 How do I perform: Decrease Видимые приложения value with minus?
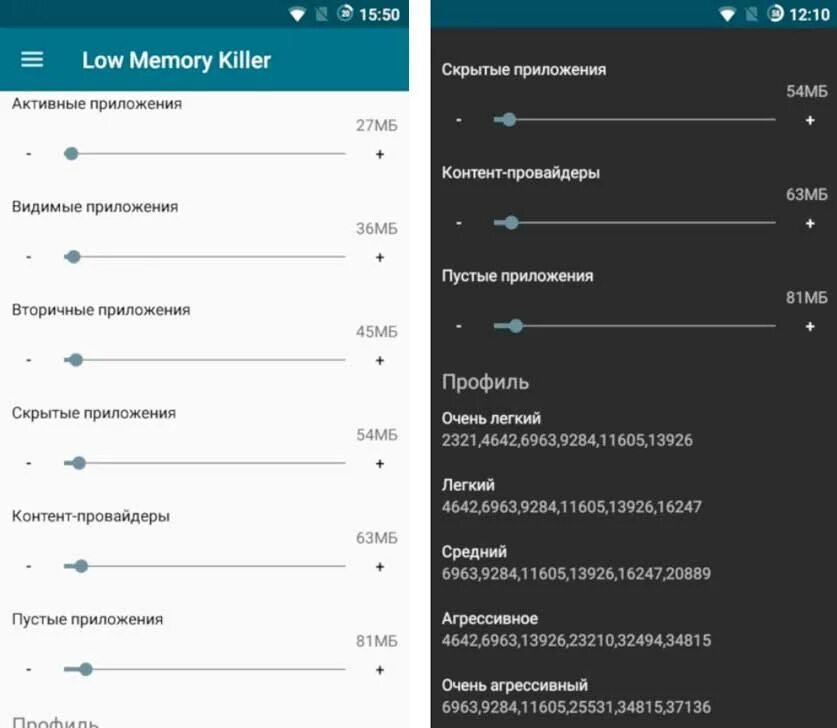pos(29,257)
